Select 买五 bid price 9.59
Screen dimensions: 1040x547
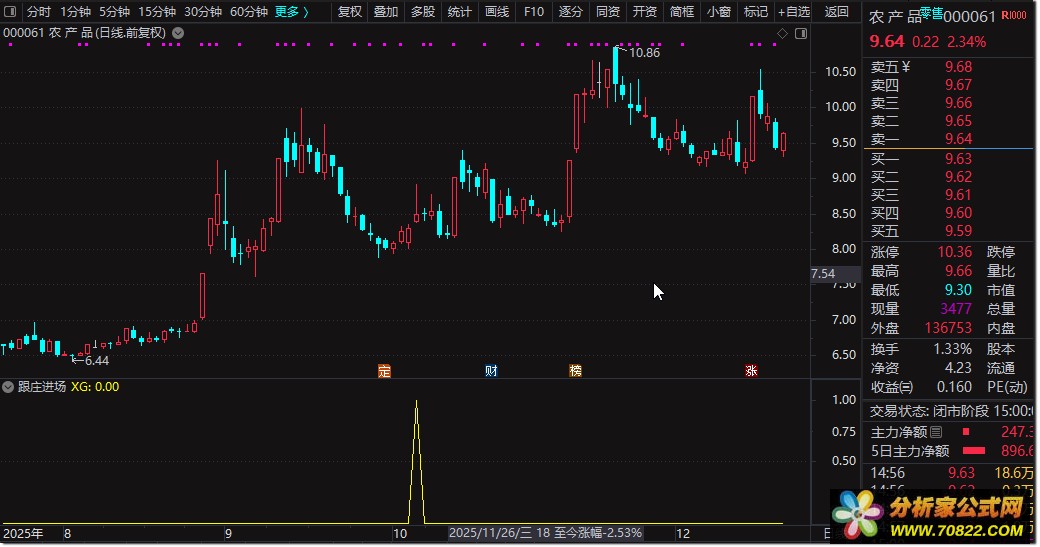(x=958, y=231)
